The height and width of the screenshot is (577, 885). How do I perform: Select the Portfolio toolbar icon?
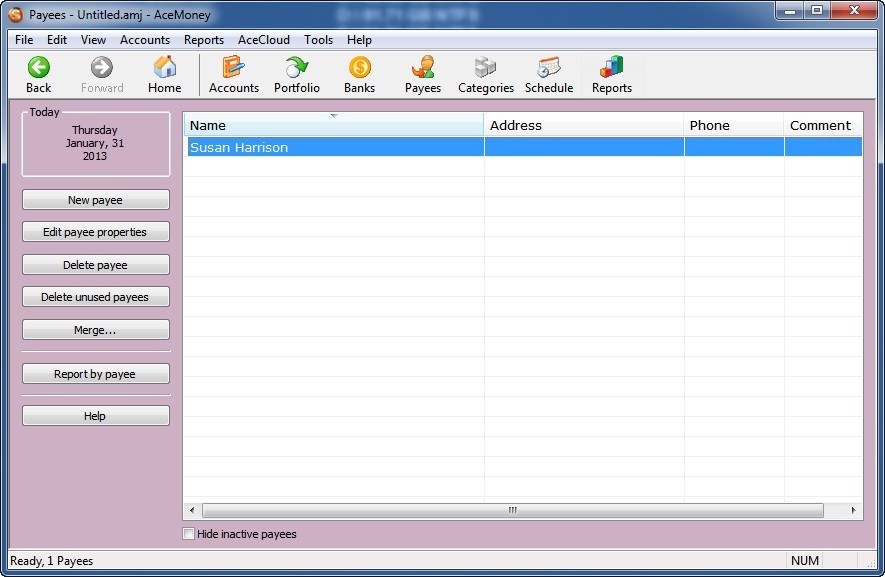pos(296,73)
